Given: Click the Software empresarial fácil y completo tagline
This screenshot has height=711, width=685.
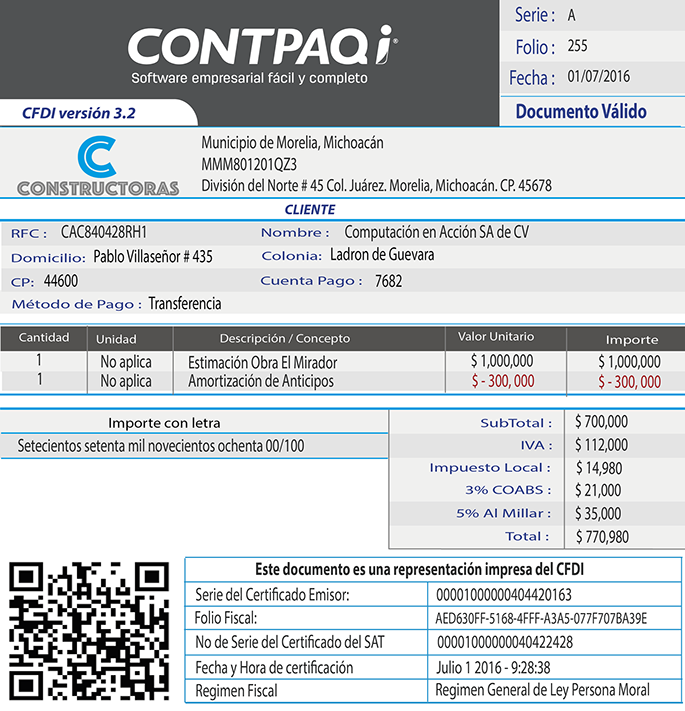Looking at the screenshot, I should (x=249, y=78).
